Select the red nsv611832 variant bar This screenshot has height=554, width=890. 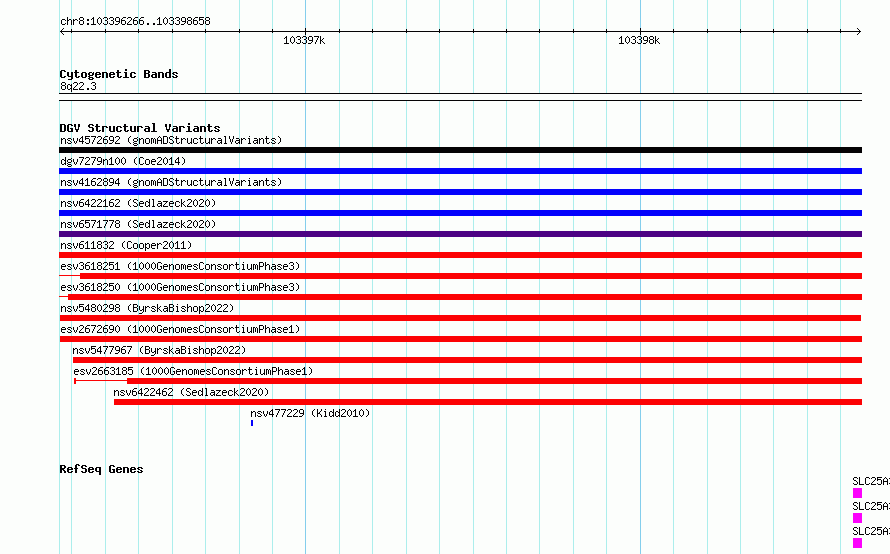click(x=460, y=255)
